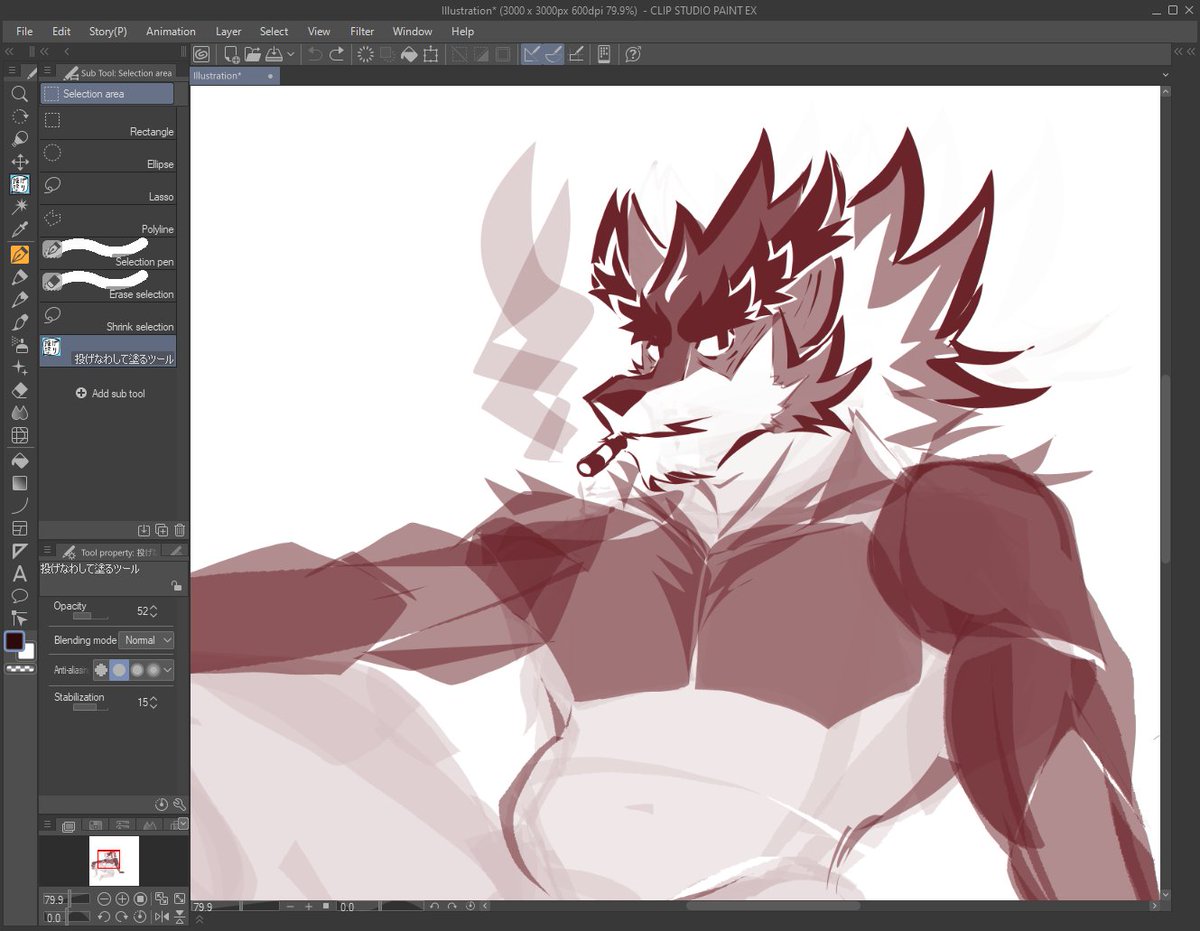Click Add sub tool

110,394
